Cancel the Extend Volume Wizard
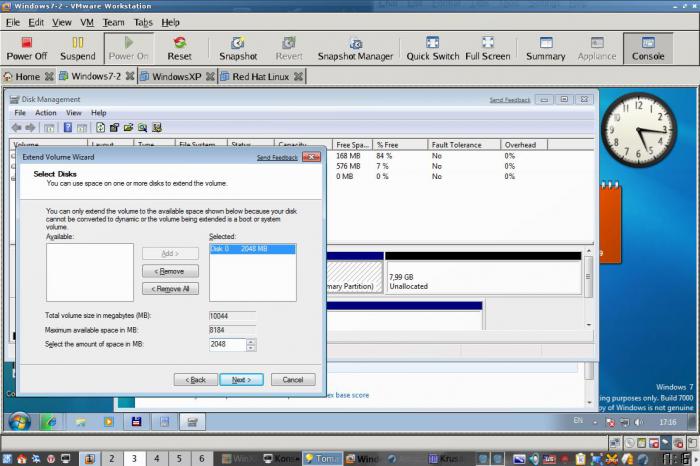Image resolution: width=700 pixels, height=466 pixels. point(293,380)
